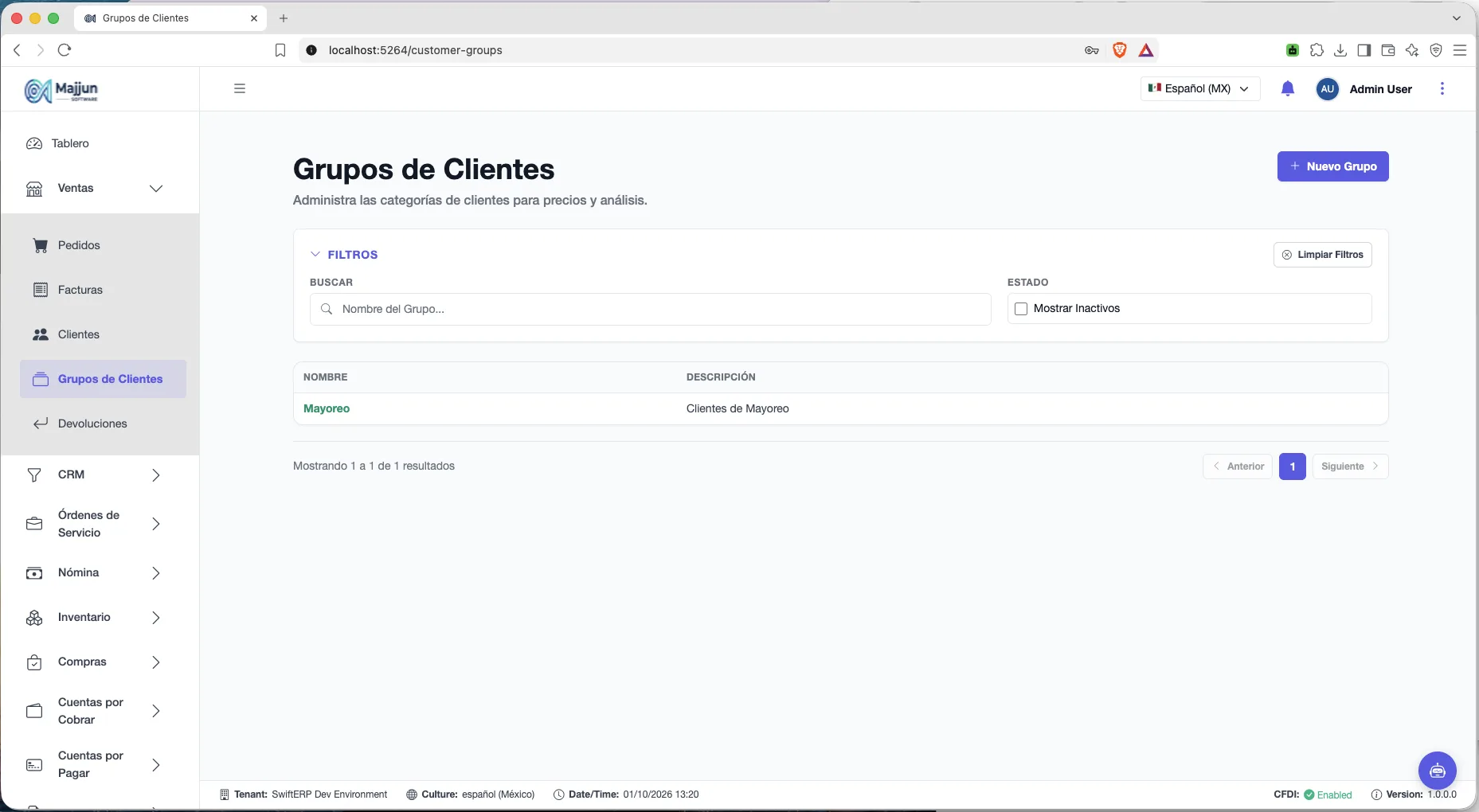Open the Mayoreo group link
This screenshot has width=1479, height=812.
327,408
